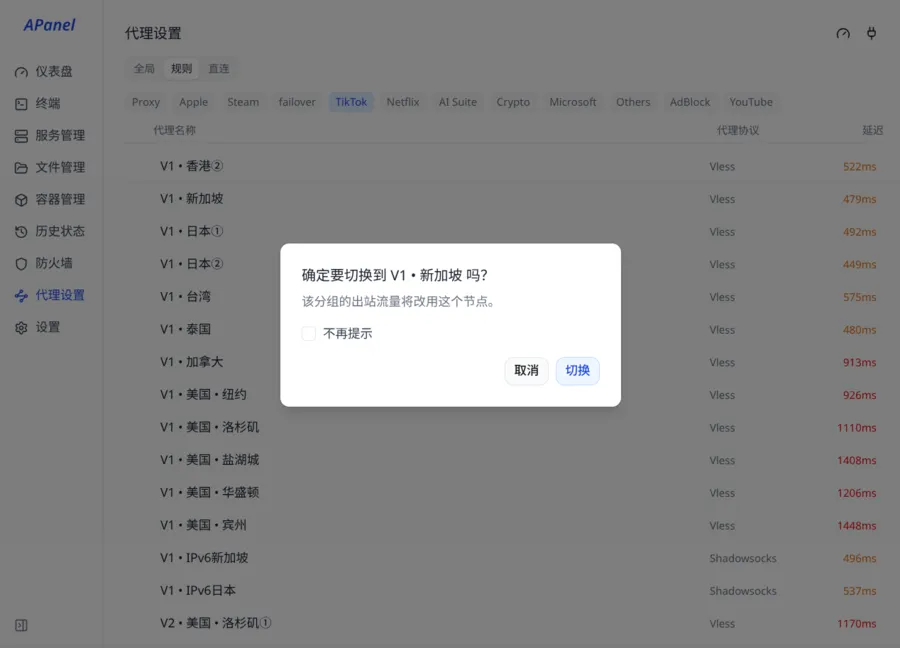Click the 代理协议 column header

(738, 131)
